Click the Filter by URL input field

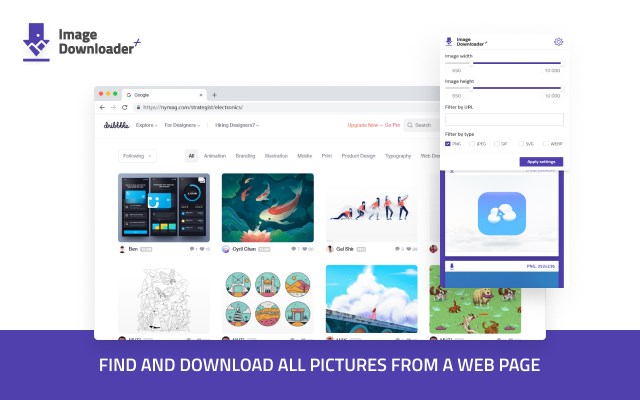pyautogui.click(x=504, y=119)
